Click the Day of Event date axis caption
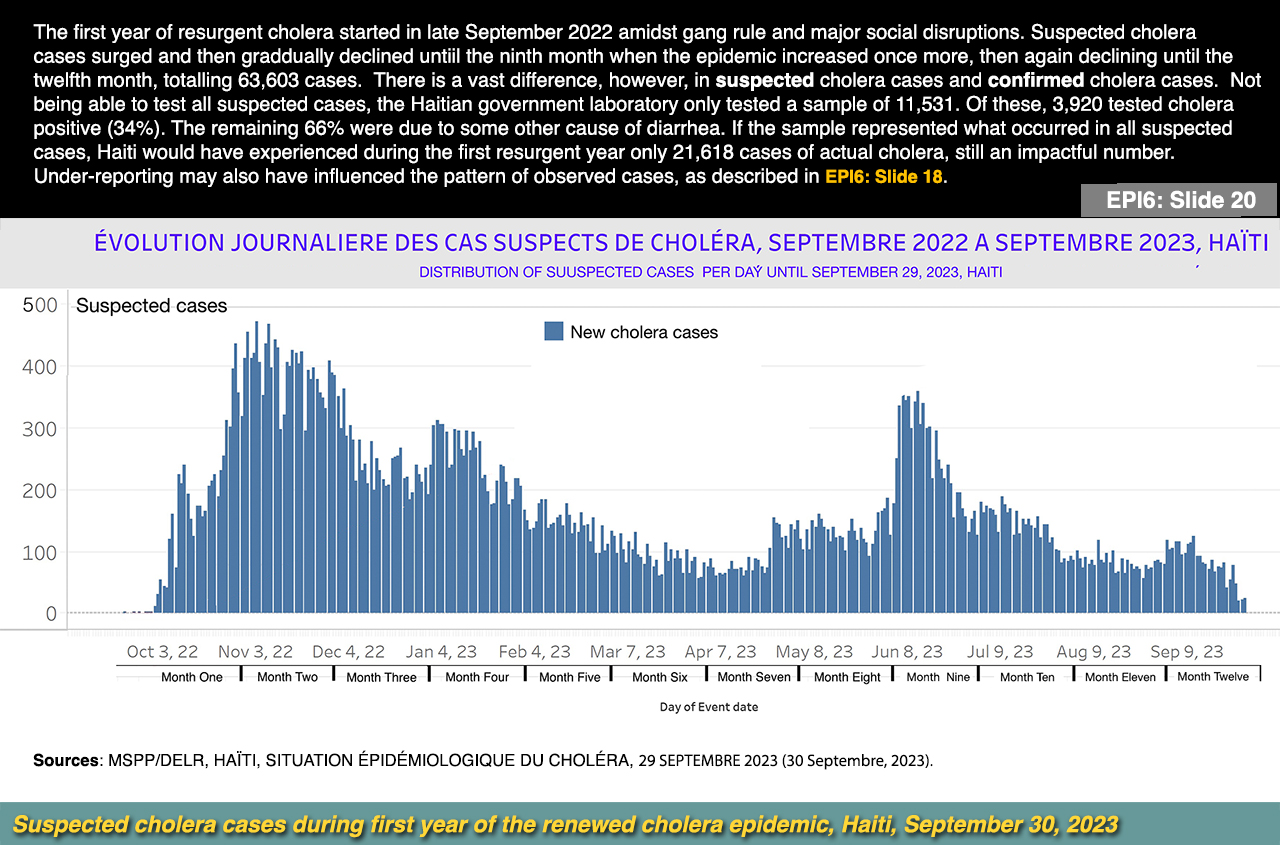1280x845 pixels. (x=708, y=707)
